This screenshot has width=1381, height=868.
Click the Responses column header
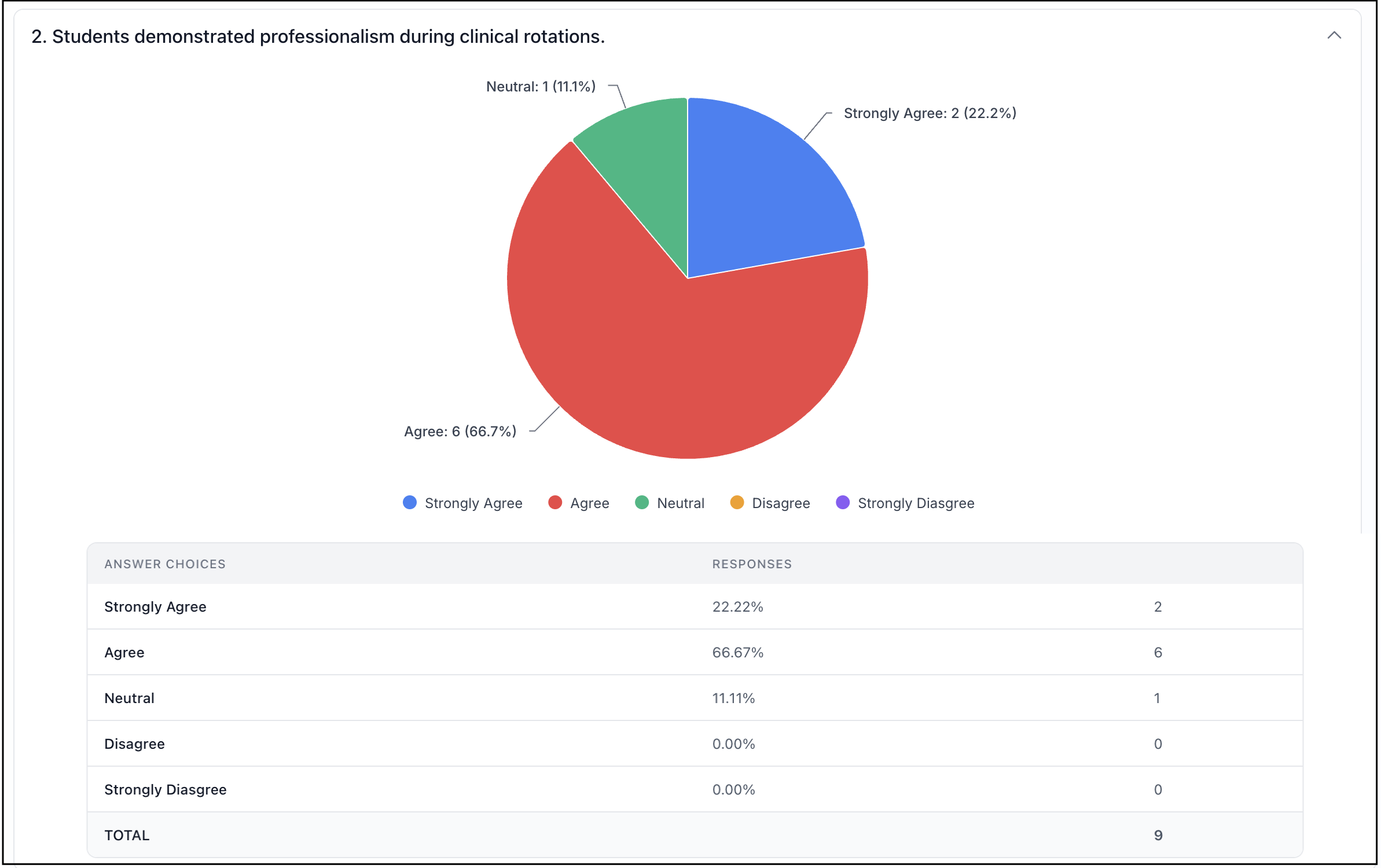752,564
